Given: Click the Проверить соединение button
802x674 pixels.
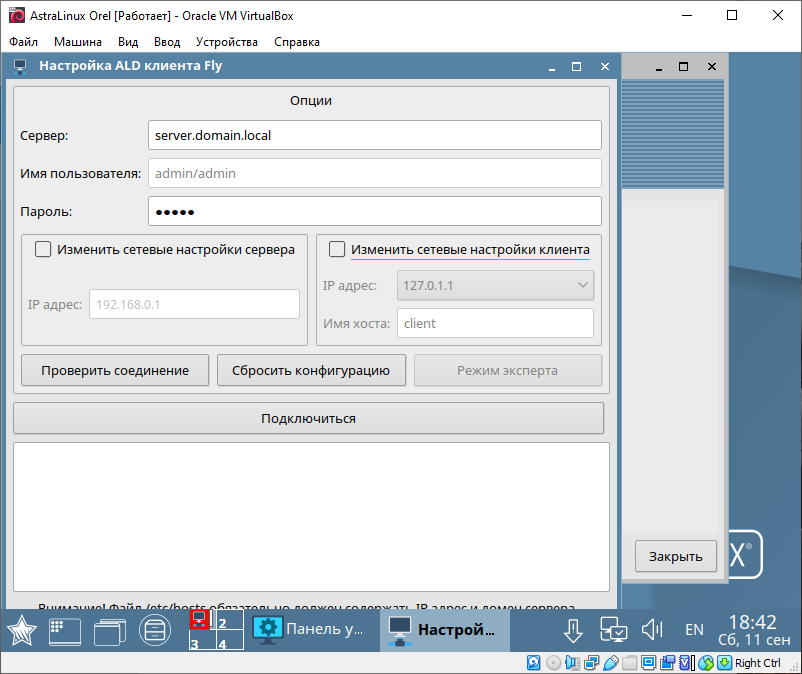Looking at the screenshot, I should click(115, 370).
